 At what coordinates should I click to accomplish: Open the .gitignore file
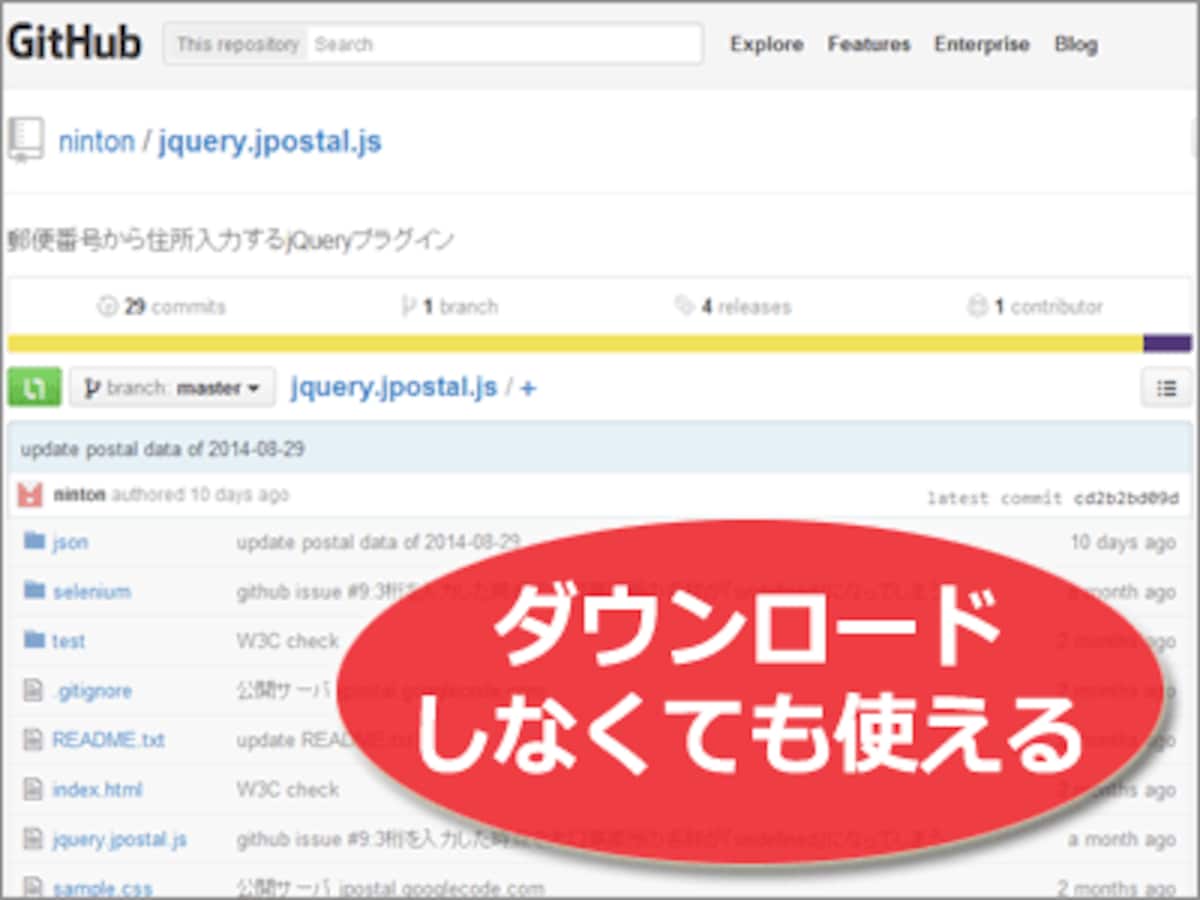[92, 691]
